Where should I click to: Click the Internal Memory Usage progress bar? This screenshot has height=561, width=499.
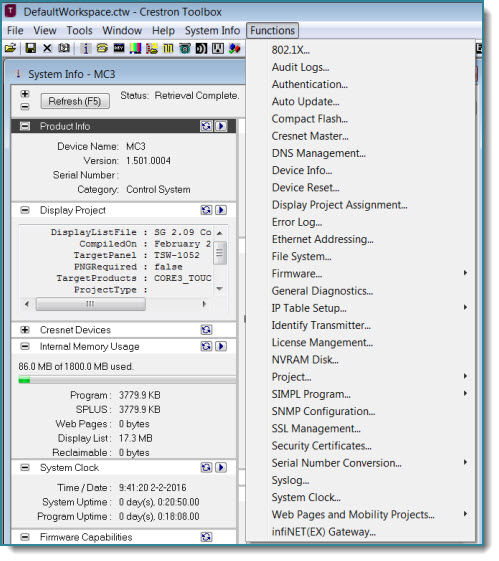pos(127,380)
